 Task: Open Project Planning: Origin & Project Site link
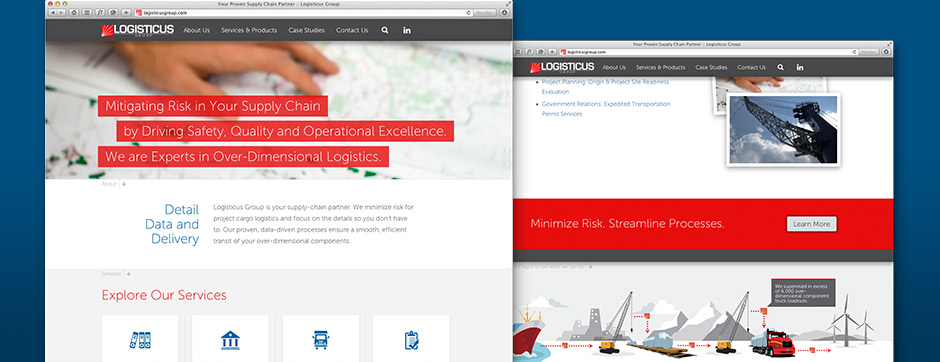pyautogui.click(x=605, y=86)
